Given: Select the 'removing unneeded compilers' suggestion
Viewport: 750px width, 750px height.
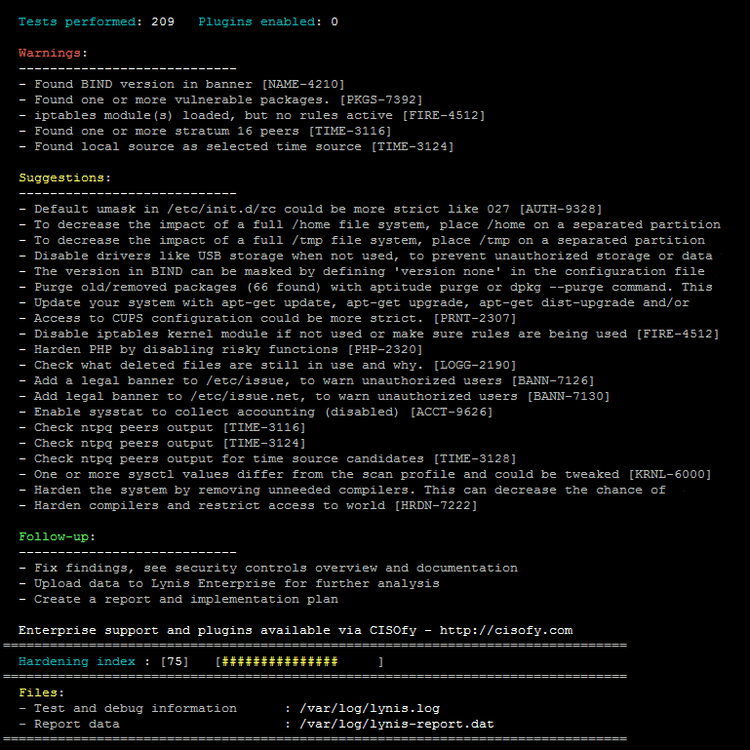Looking at the screenshot, I should click(342, 490).
